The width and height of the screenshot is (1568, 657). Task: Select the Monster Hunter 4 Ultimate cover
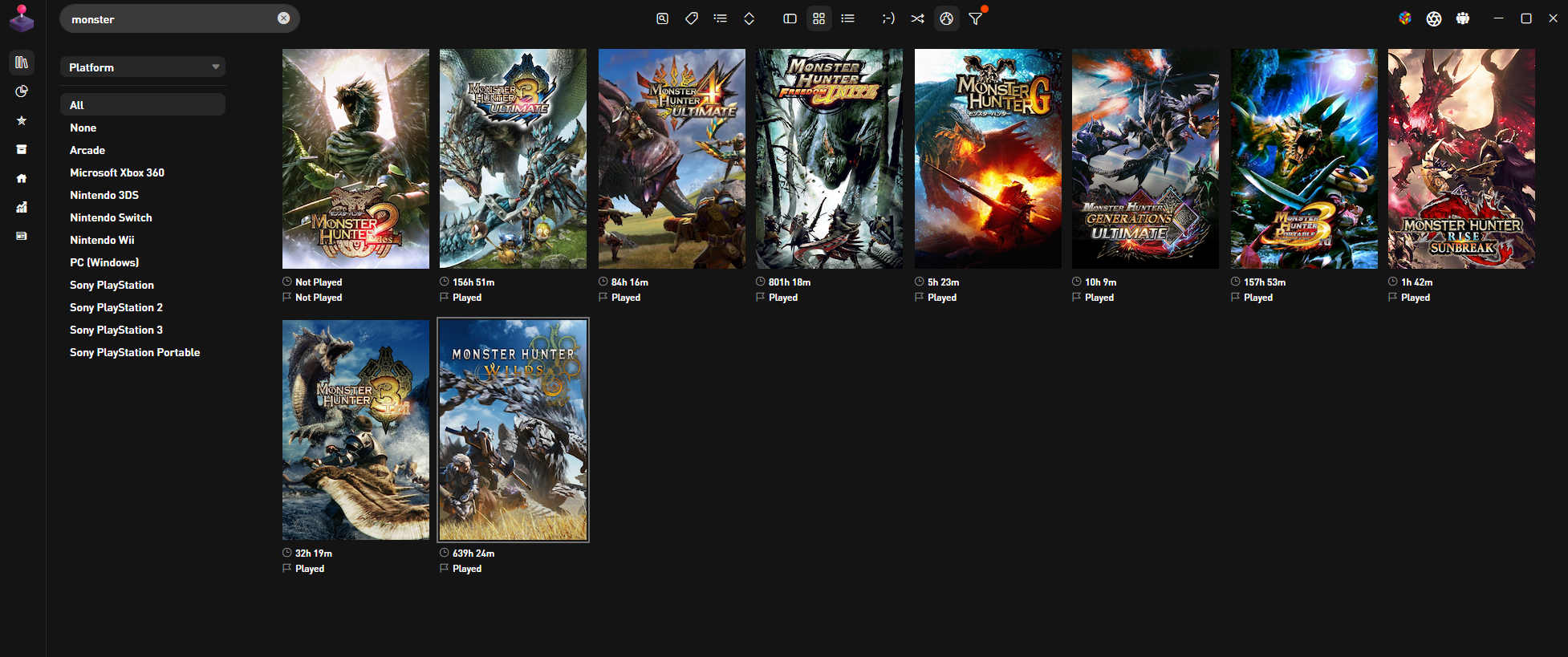[x=672, y=159]
